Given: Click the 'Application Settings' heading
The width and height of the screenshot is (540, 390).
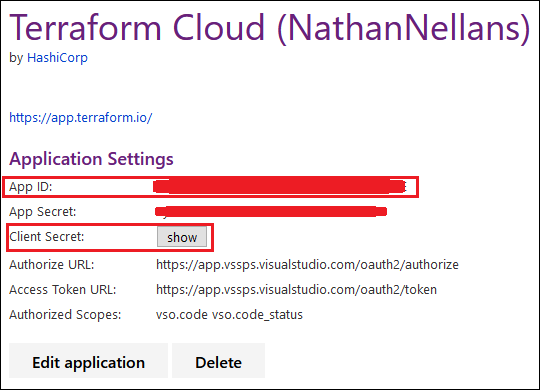Looking at the screenshot, I should tap(91, 159).
